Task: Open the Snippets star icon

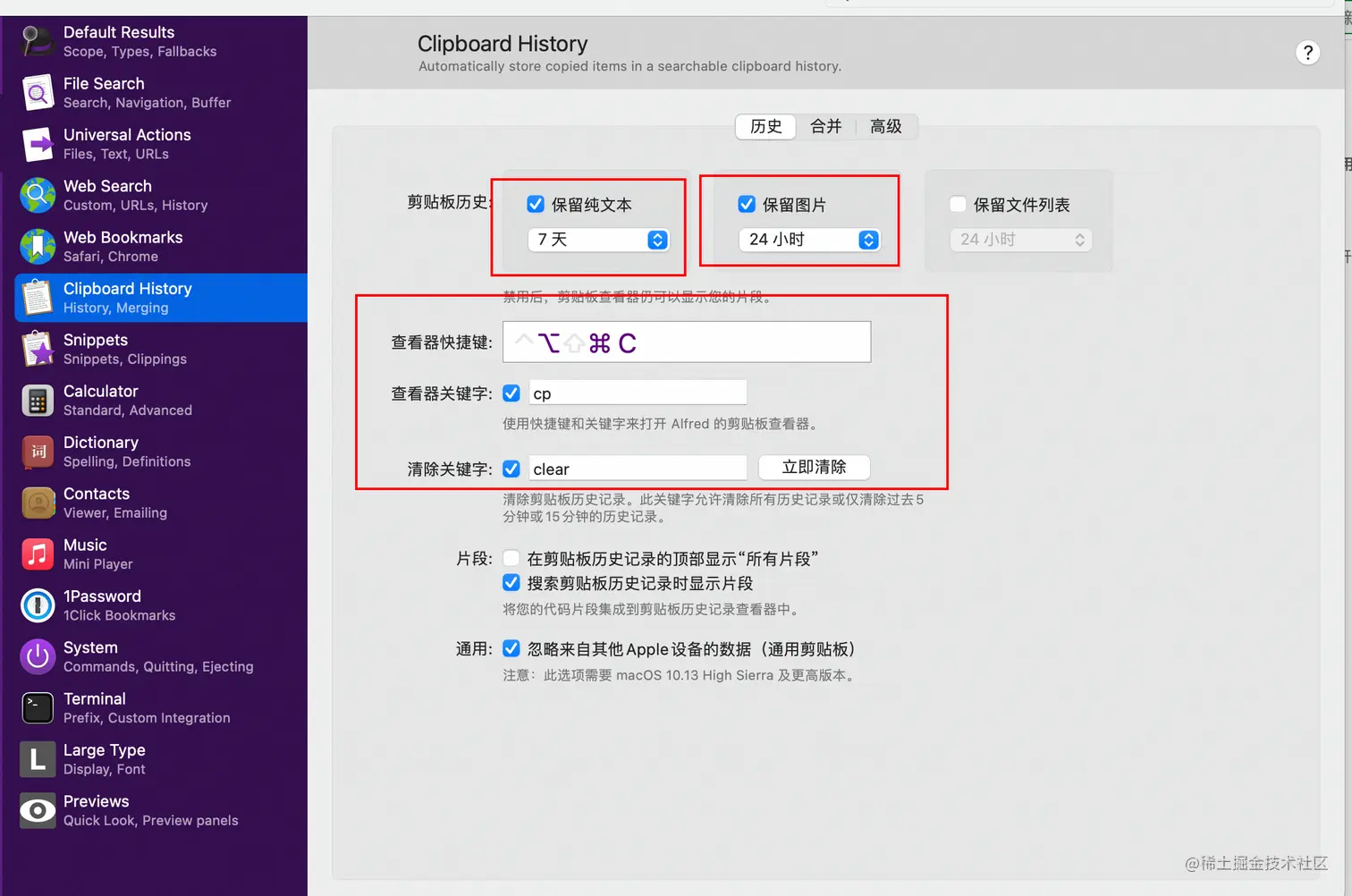Action: (x=38, y=349)
